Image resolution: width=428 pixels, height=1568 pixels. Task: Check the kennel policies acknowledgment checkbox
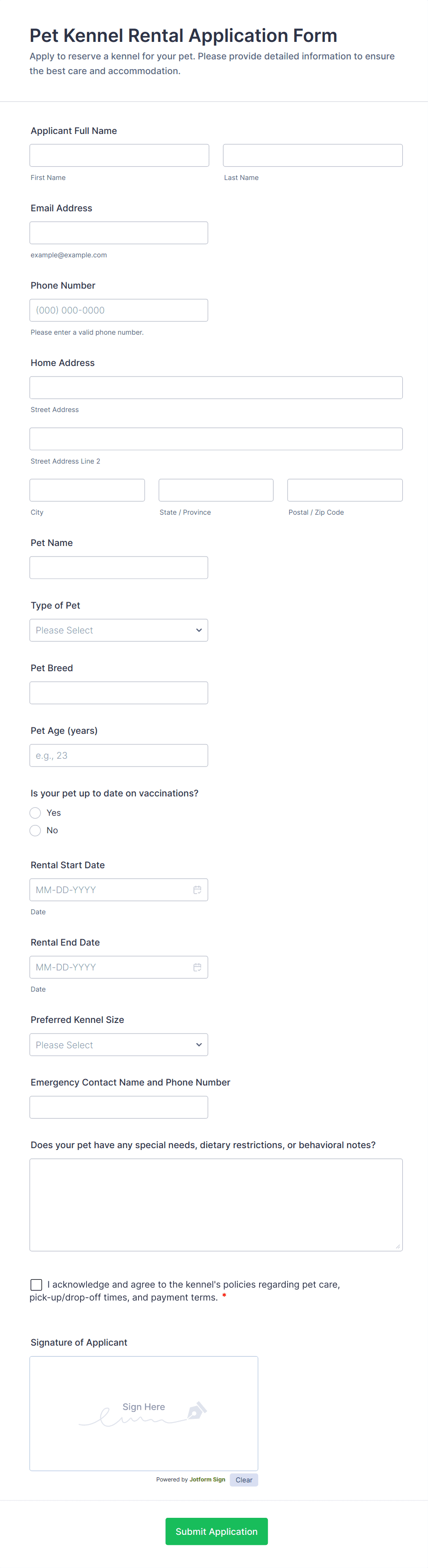tap(36, 1284)
